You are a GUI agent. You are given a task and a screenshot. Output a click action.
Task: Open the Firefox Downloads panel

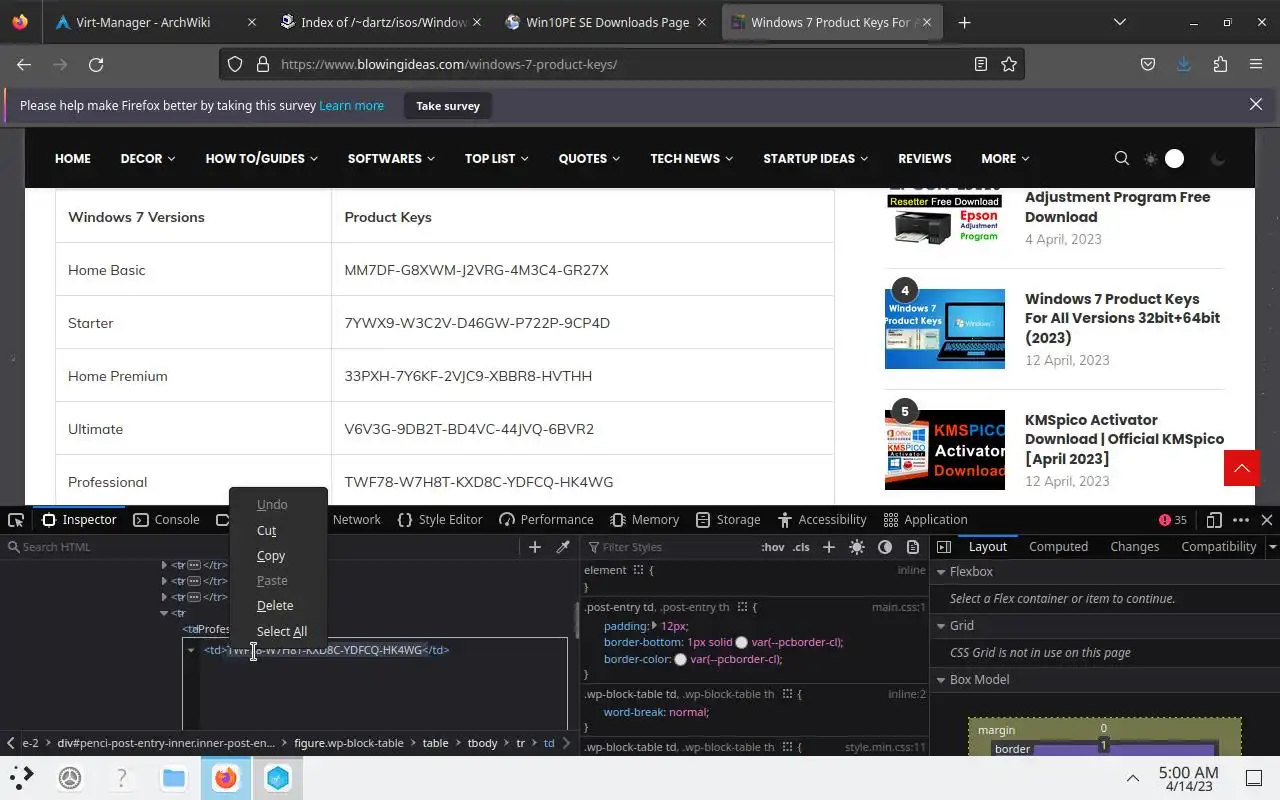(x=1184, y=64)
